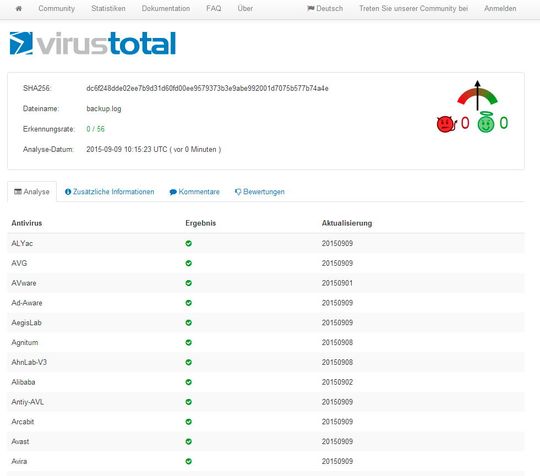Open the Dokumentation page

[166, 9]
